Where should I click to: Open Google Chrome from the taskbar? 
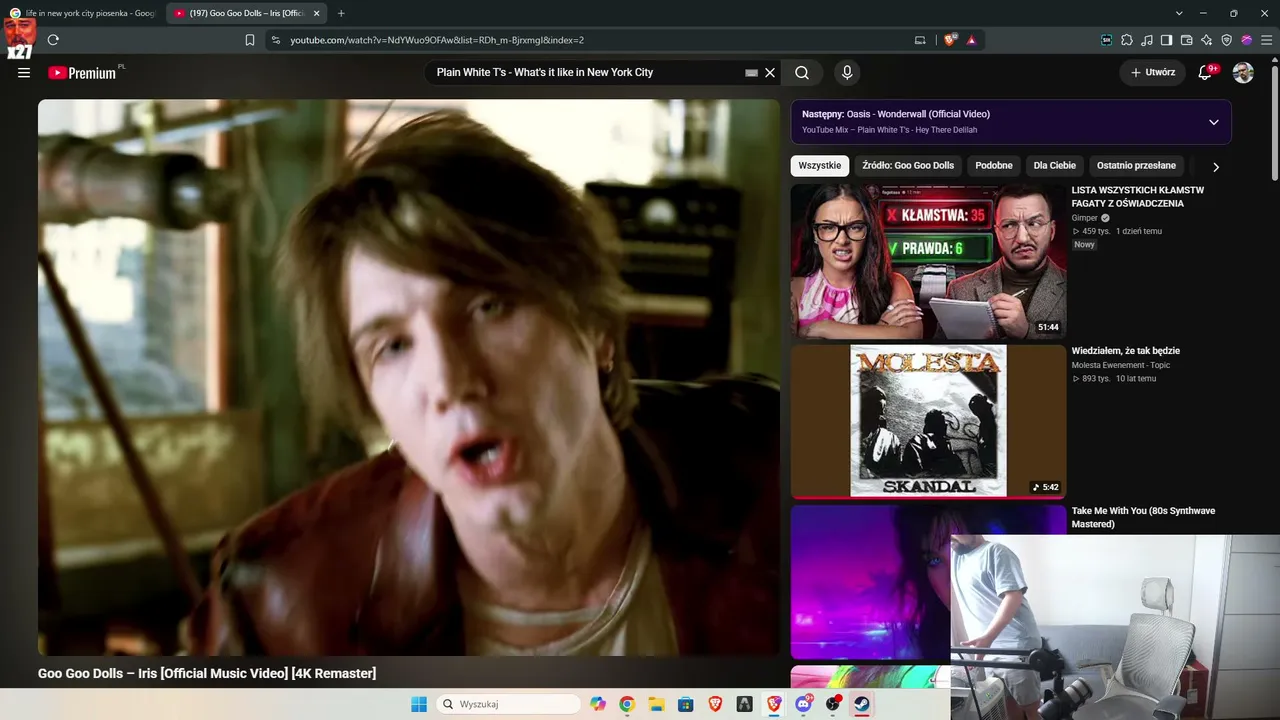[627, 704]
